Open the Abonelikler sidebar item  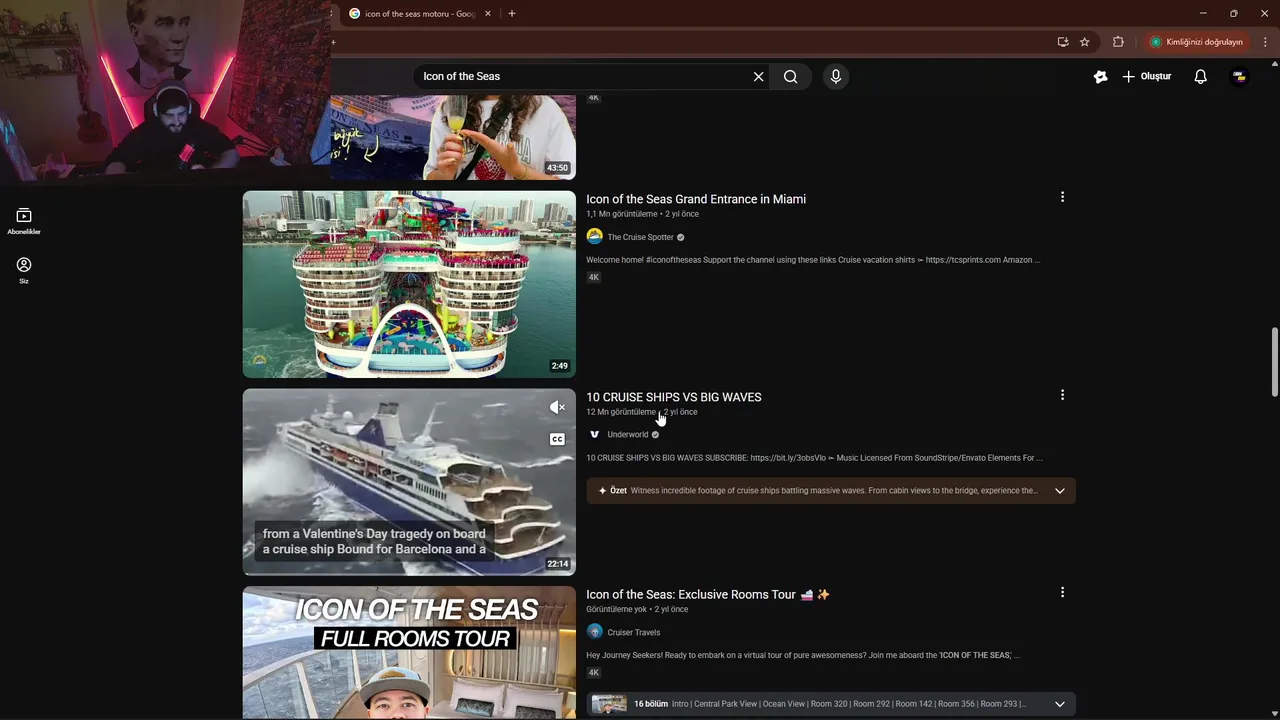tap(24, 221)
